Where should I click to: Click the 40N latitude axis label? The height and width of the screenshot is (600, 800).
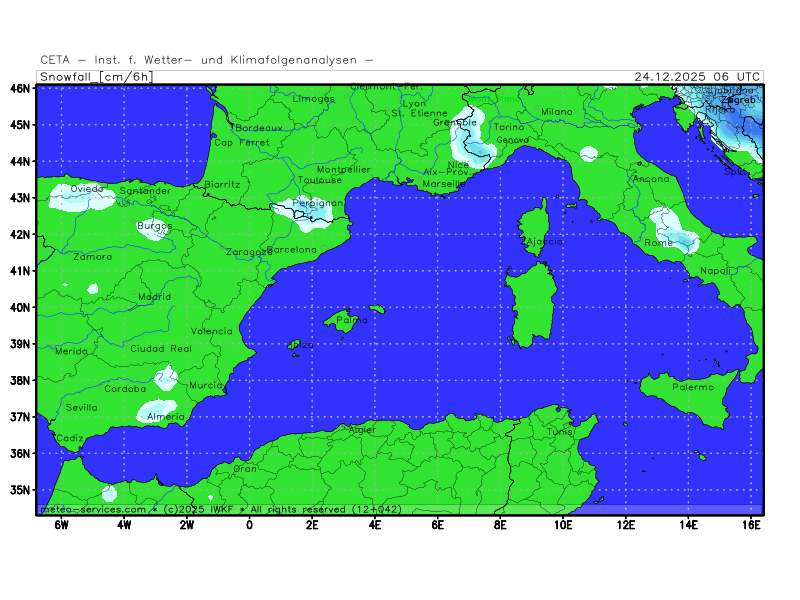point(19,307)
